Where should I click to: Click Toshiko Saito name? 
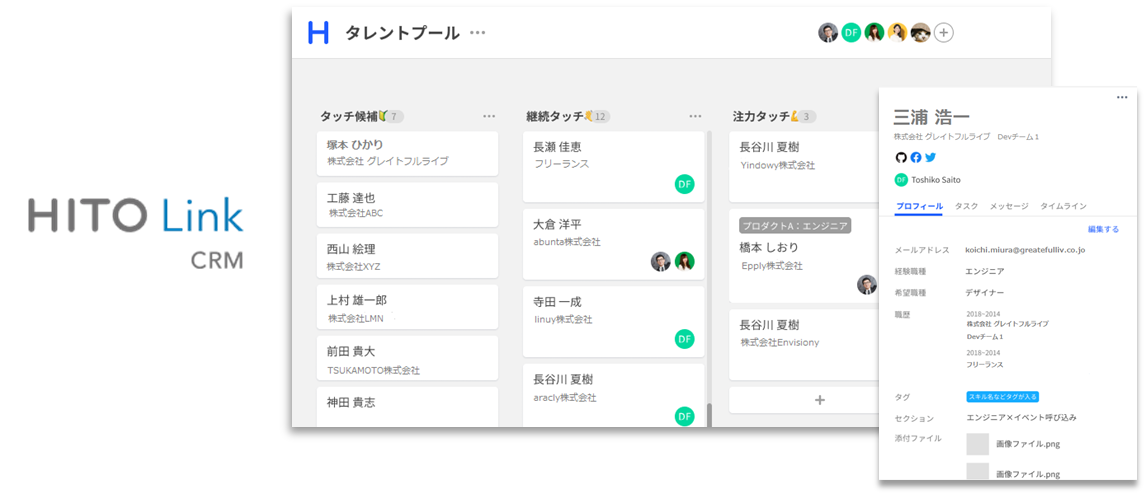point(936,180)
